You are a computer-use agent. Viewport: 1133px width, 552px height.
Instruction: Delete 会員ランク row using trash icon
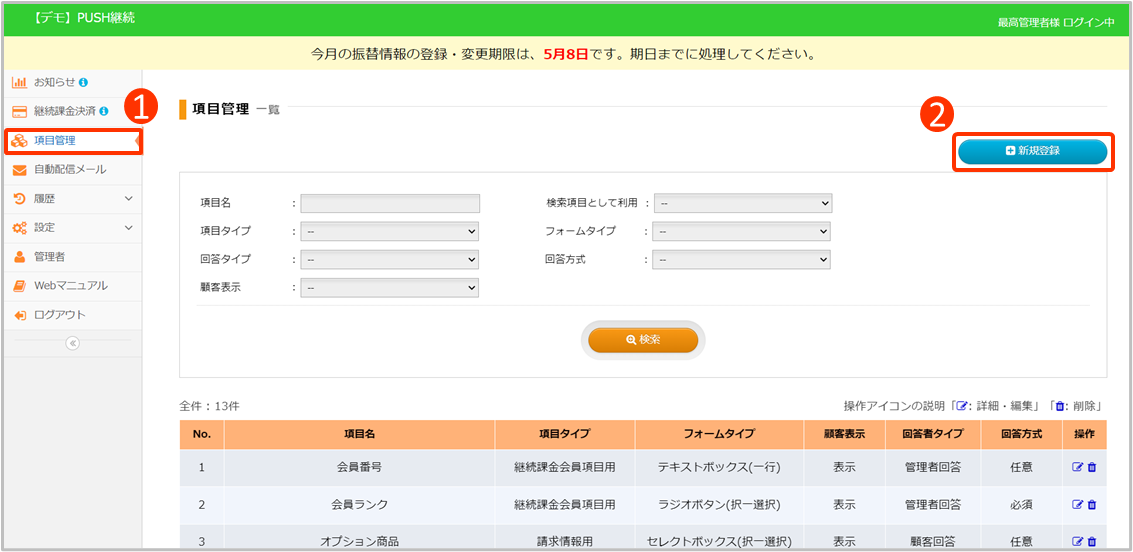pyautogui.click(x=1092, y=505)
